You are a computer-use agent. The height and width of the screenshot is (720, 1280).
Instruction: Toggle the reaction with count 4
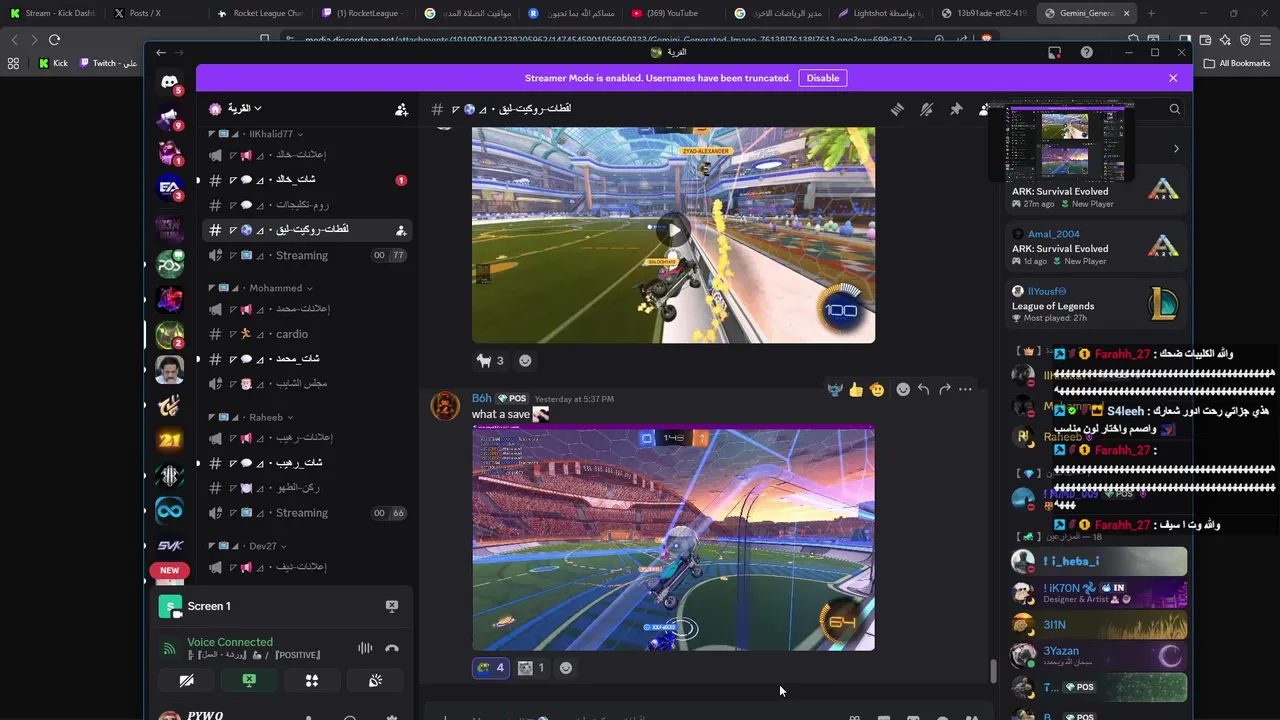(x=491, y=667)
